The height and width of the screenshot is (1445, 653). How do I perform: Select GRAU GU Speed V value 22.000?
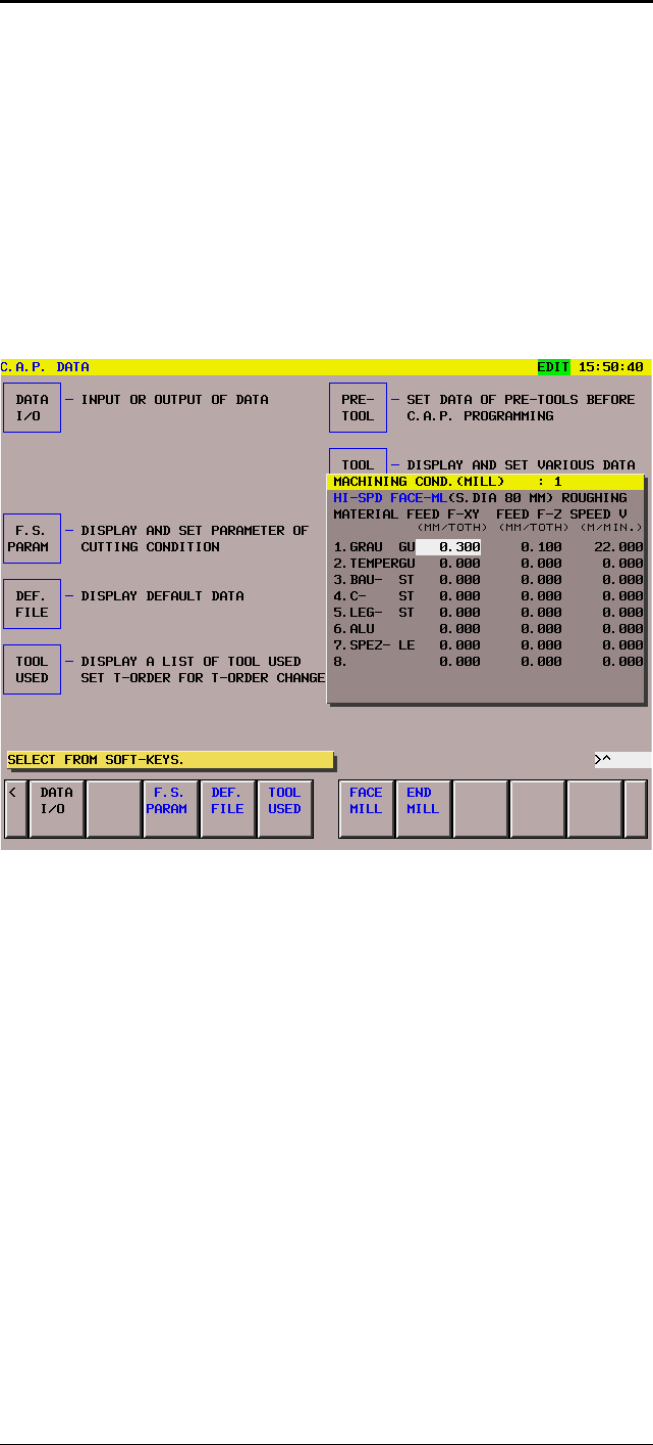click(614, 547)
